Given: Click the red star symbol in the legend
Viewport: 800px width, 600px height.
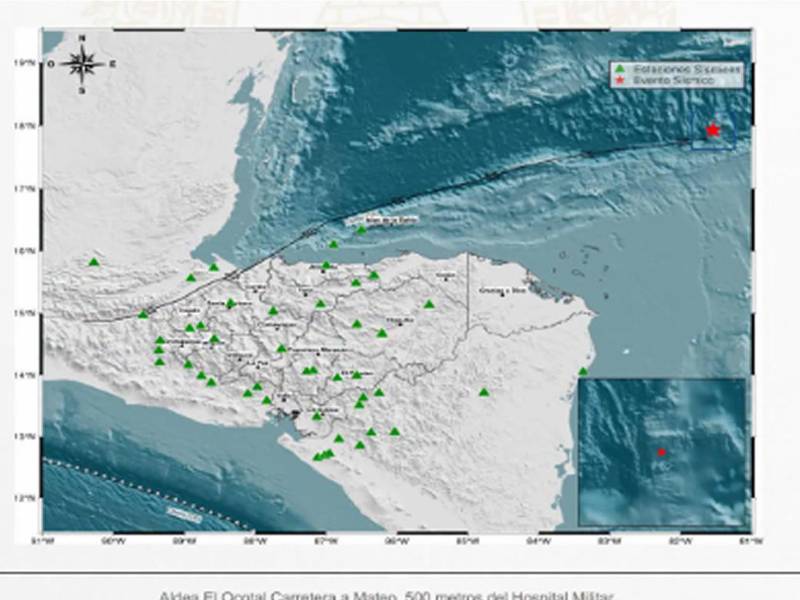Looking at the screenshot, I should 620,81.
